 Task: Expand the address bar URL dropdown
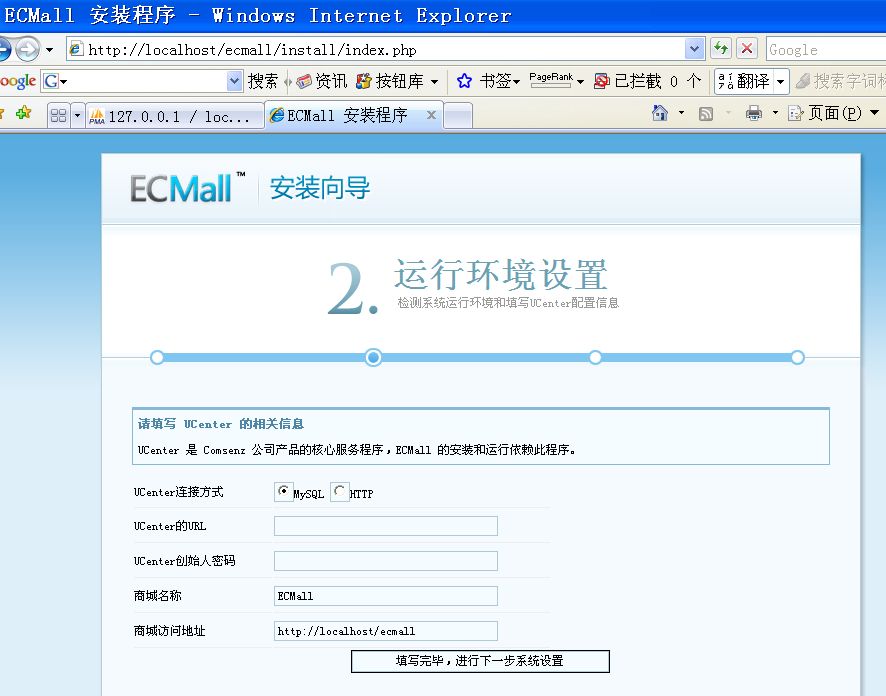point(694,49)
